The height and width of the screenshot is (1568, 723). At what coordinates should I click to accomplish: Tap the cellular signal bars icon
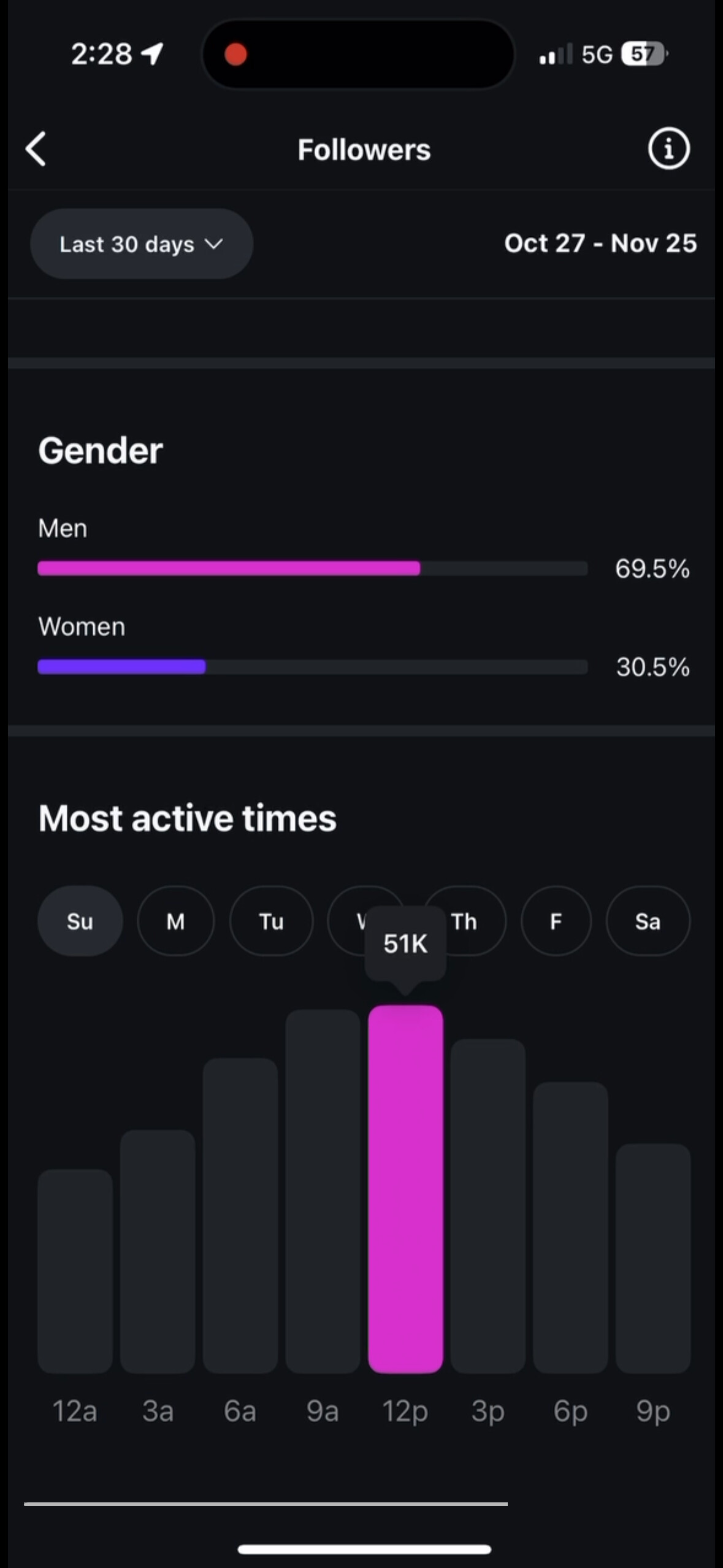pos(556,54)
